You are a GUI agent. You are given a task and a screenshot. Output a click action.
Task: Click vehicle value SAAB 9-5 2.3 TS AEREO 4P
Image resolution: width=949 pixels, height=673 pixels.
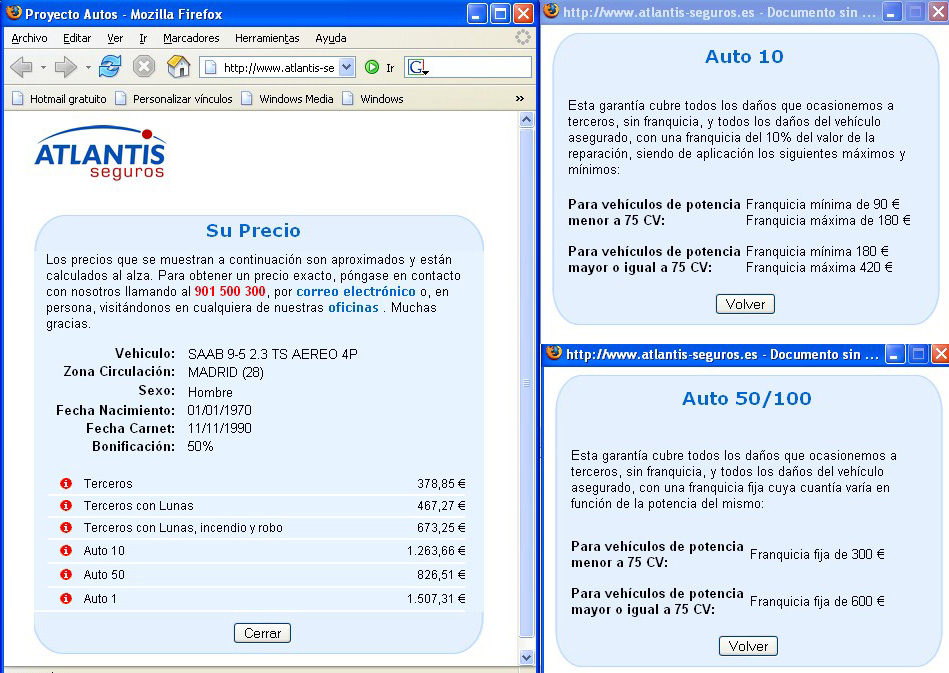click(x=272, y=354)
